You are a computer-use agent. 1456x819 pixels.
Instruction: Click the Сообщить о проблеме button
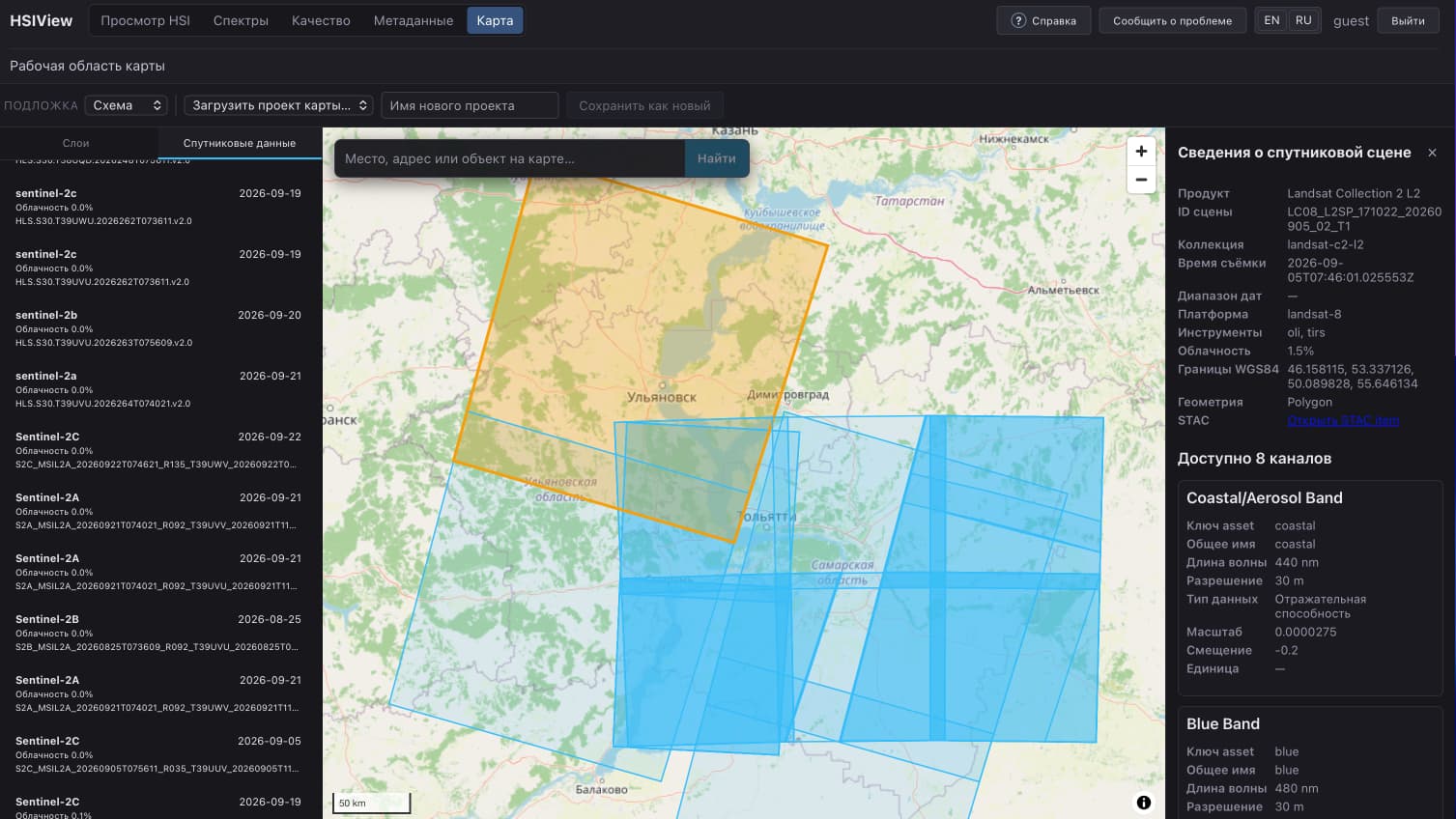[1172, 20]
